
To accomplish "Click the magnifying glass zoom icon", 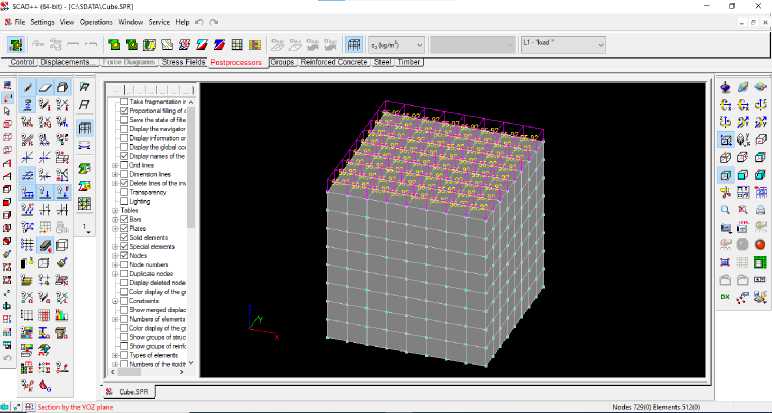I will click(725, 210).
